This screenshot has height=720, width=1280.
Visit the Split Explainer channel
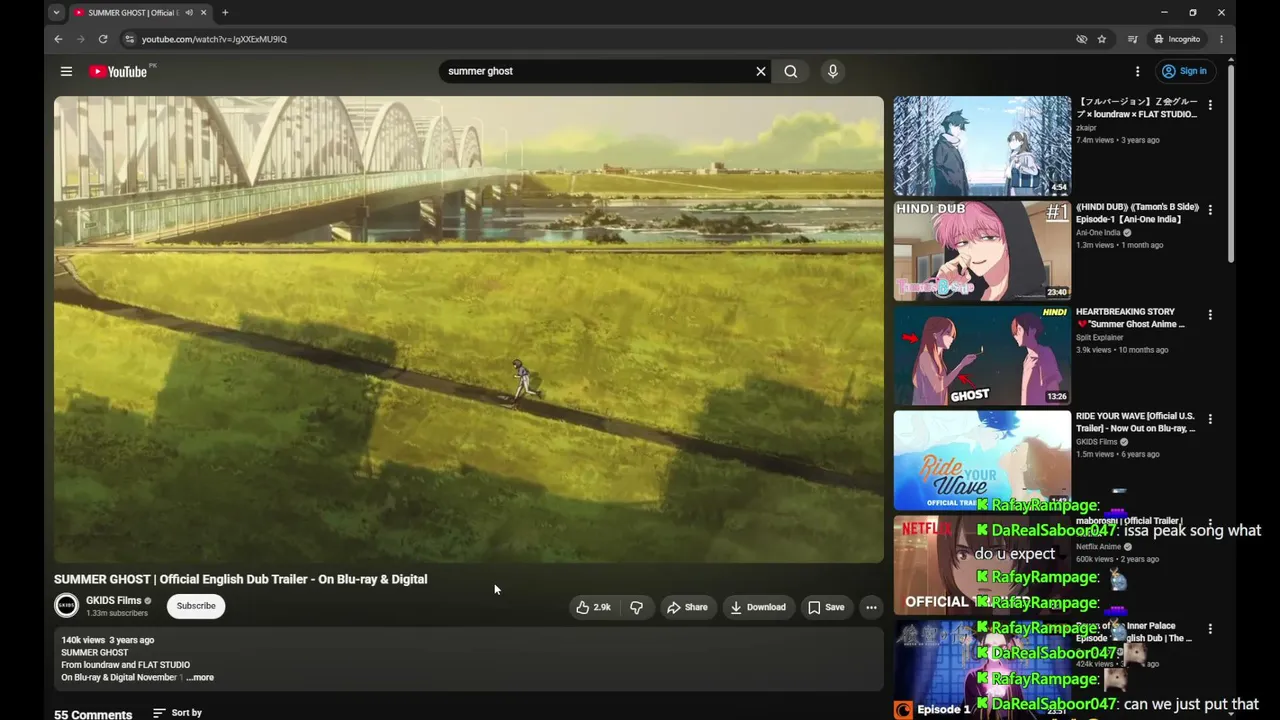tap(1100, 338)
